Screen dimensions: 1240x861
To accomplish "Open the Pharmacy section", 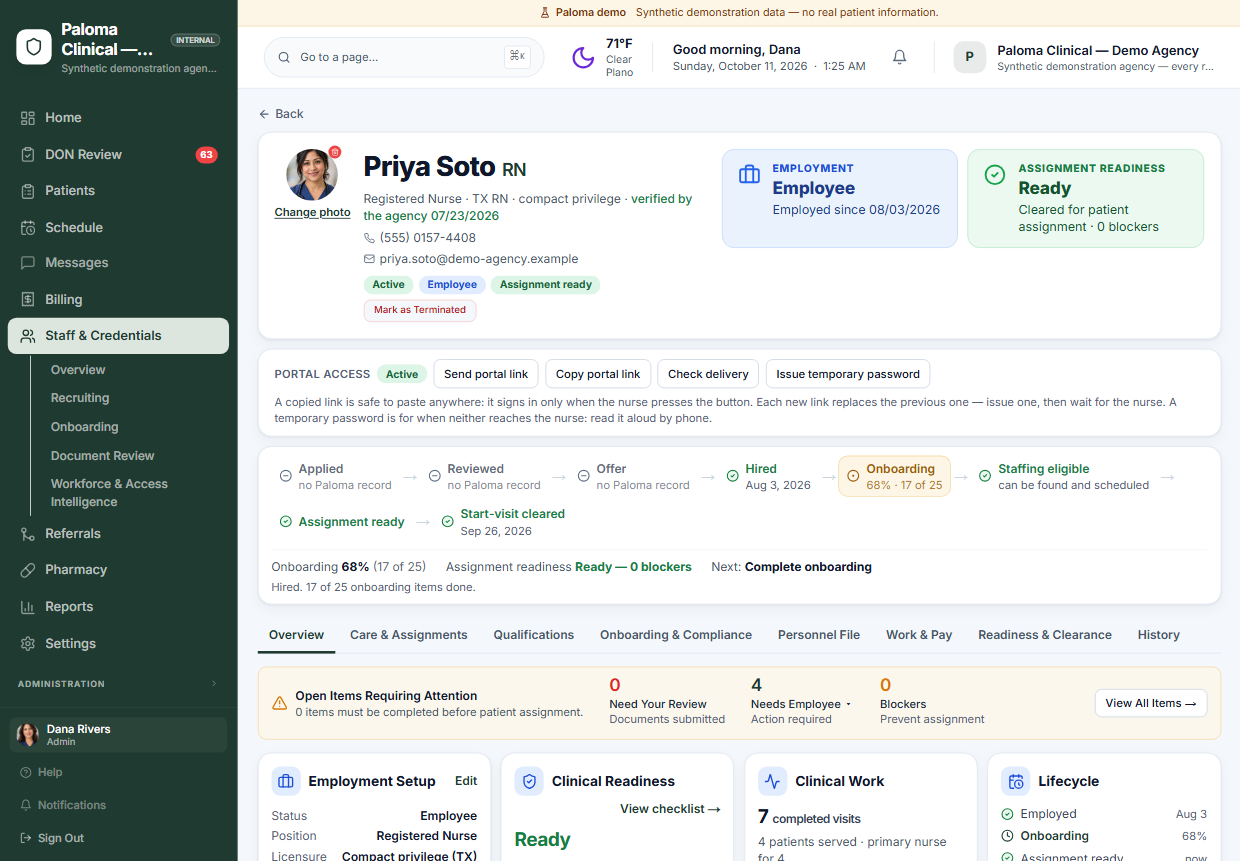I will click(x=118, y=569).
